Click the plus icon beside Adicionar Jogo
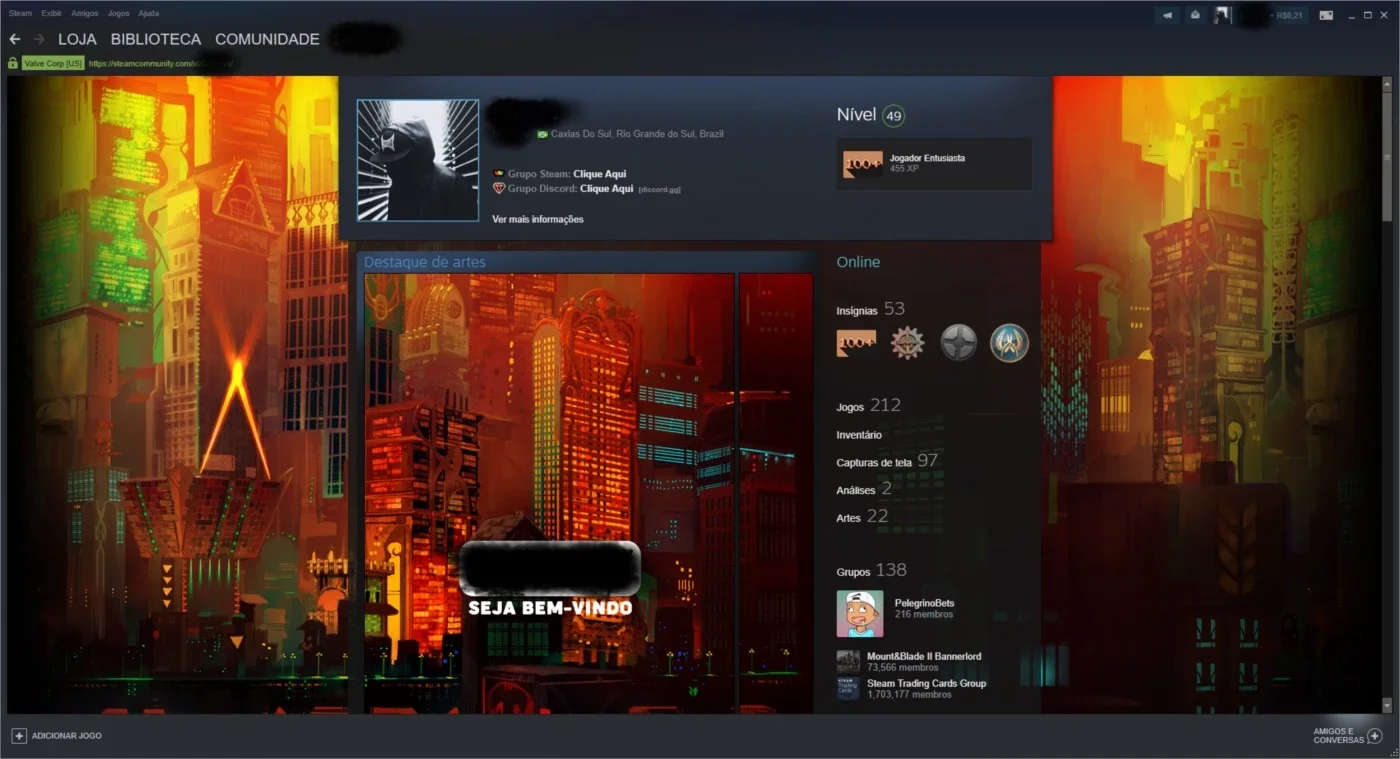The image size is (1400, 759). (18, 735)
